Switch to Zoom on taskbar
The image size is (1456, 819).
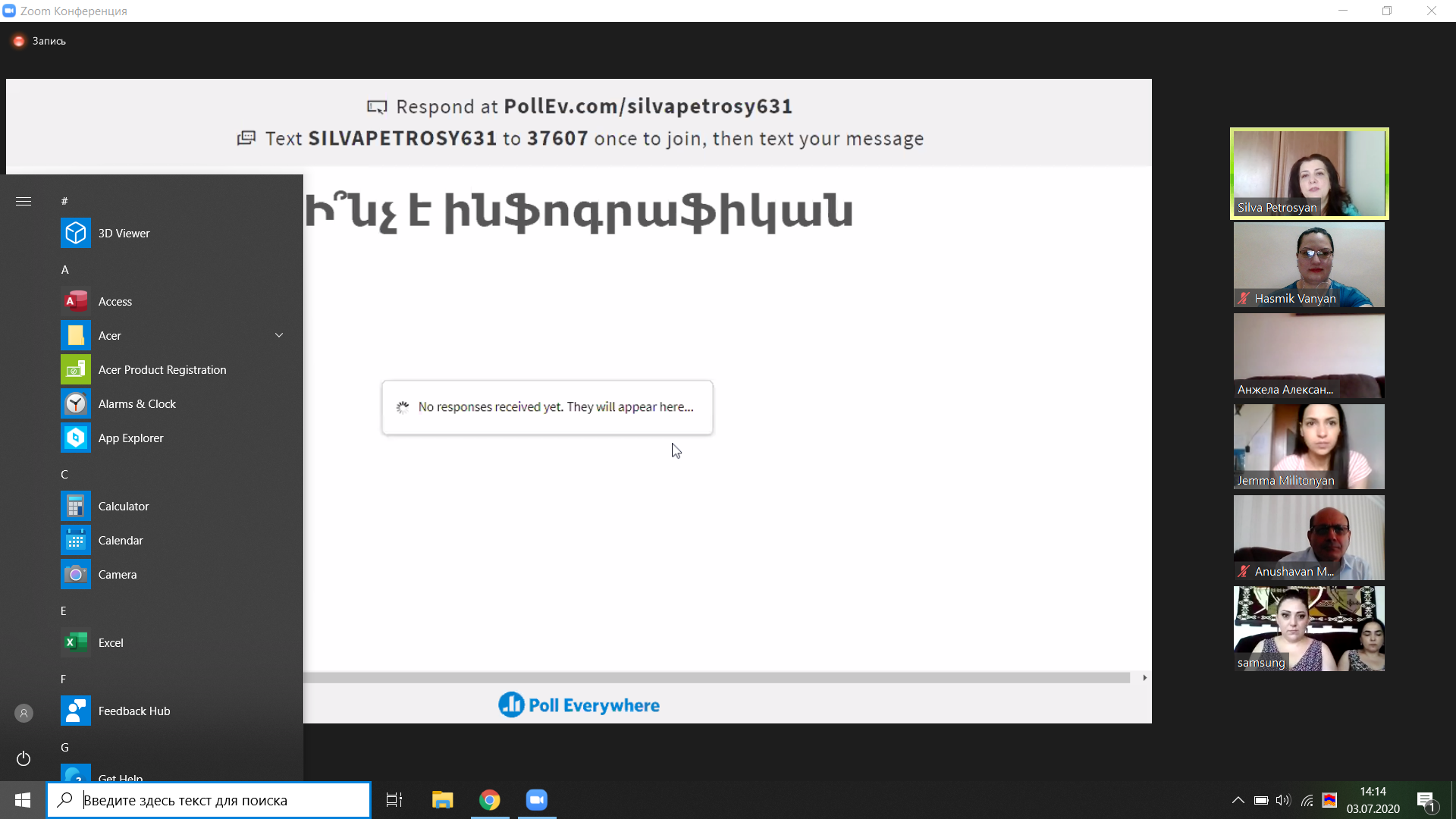coord(537,800)
